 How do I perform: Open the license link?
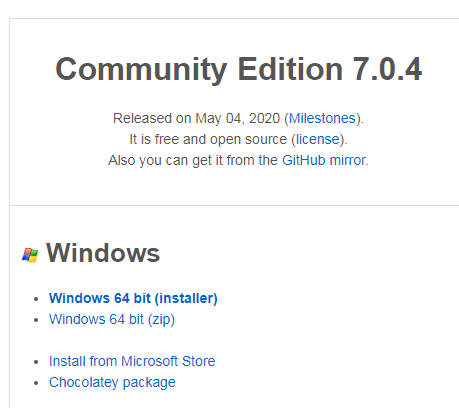[x=318, y=139]
